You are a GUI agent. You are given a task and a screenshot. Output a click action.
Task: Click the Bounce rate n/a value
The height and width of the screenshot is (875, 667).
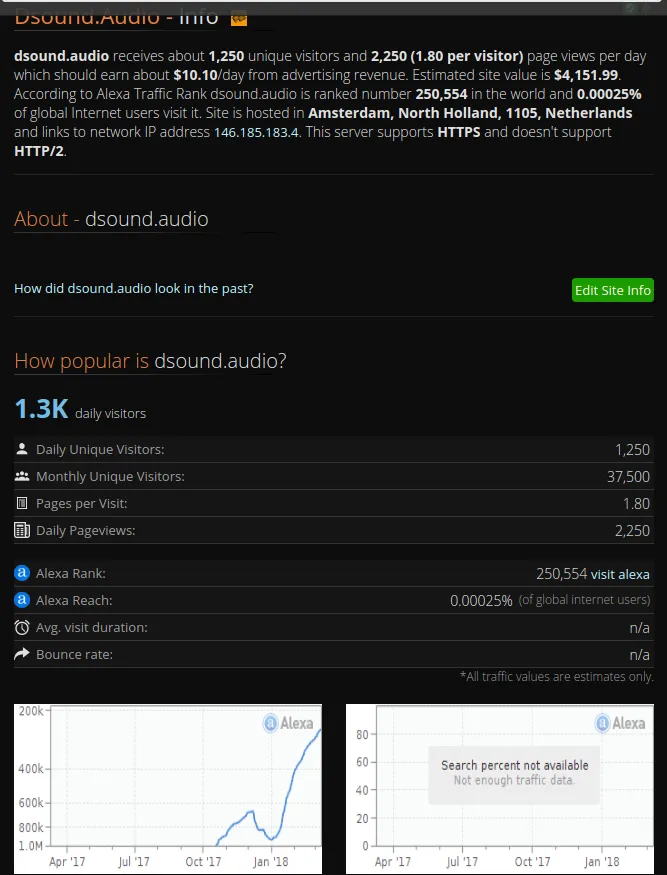coord(640,655)
